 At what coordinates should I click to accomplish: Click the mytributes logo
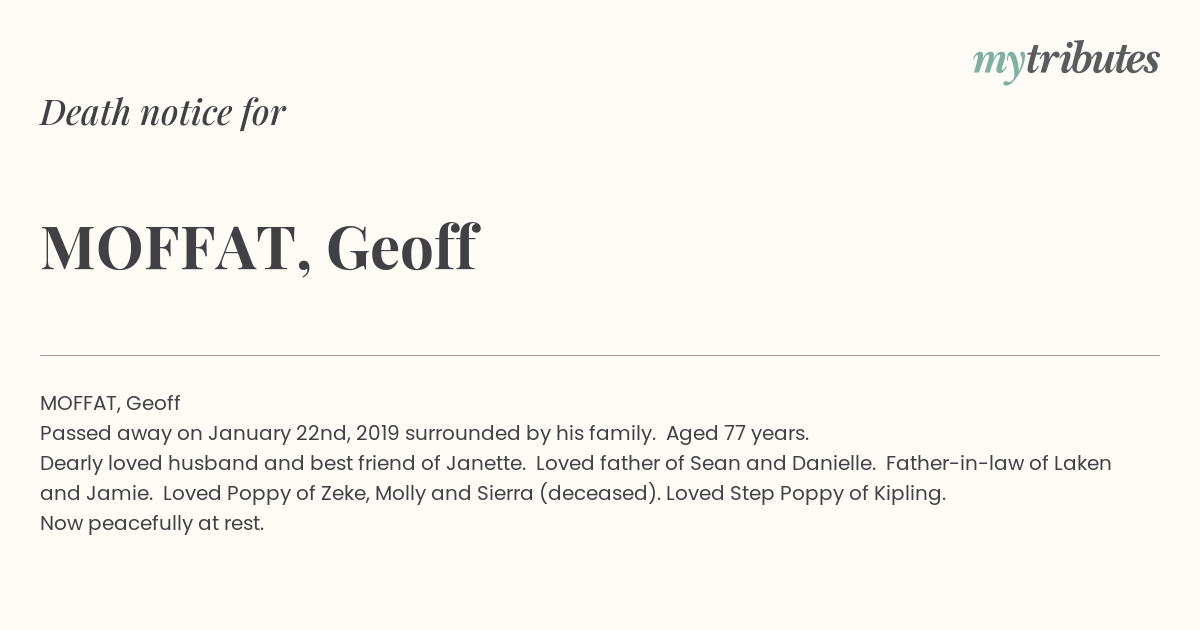[x=1066, y=62]
